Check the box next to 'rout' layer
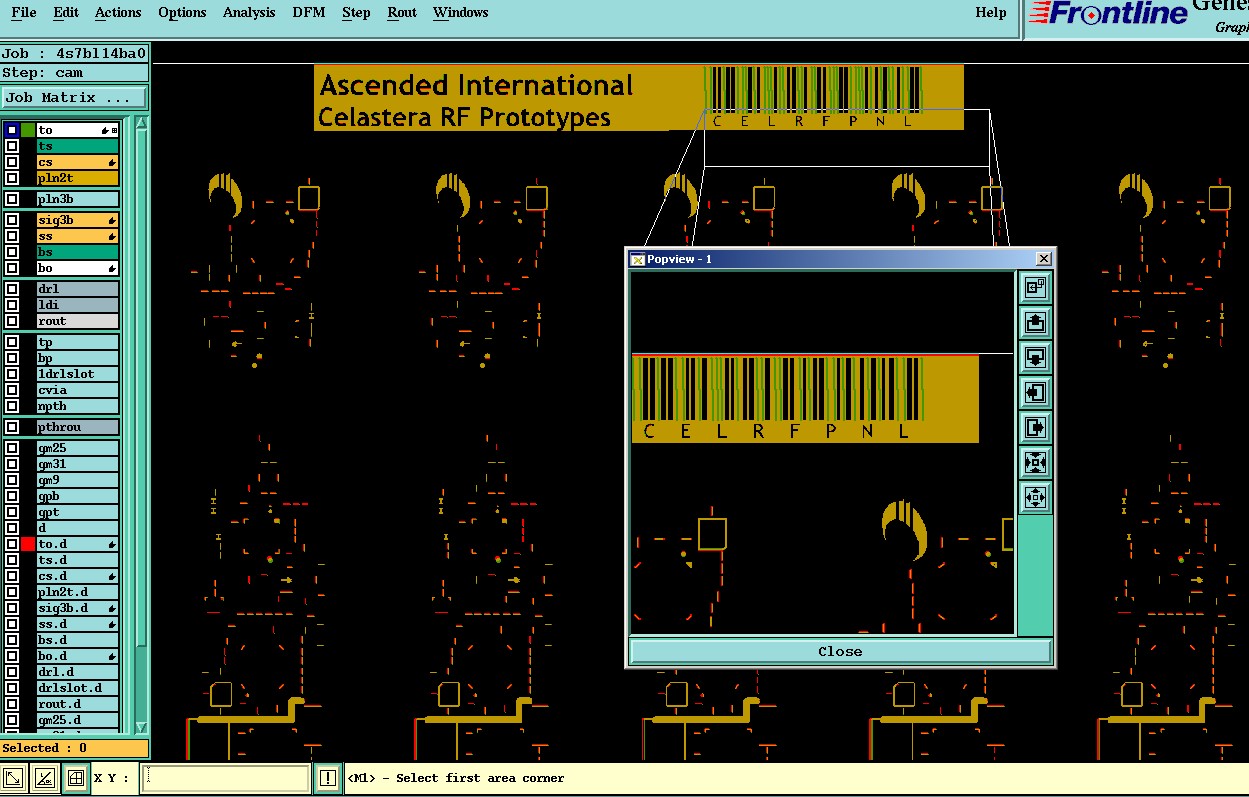This screenshot has width=1249, height=797. tap(12, 321)
